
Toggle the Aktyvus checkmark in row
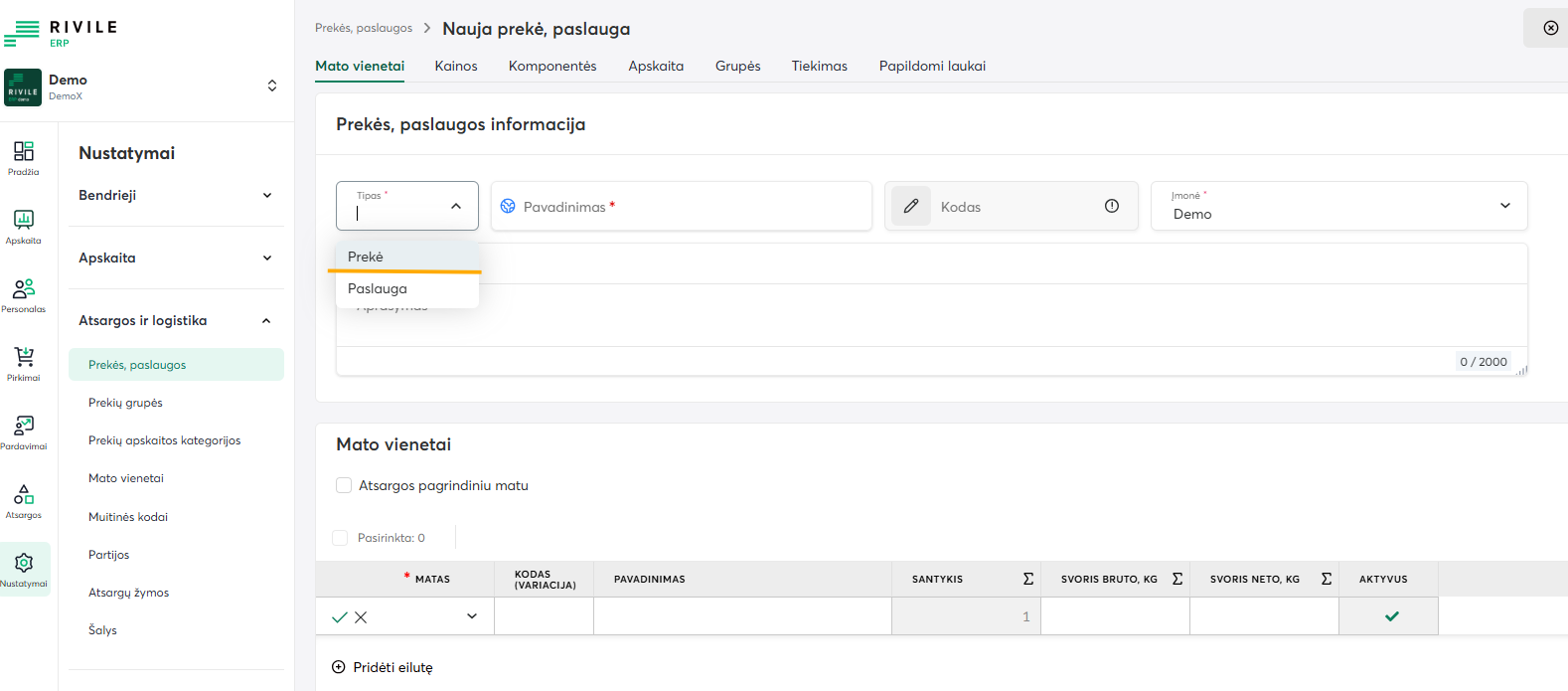[1392, 616]
